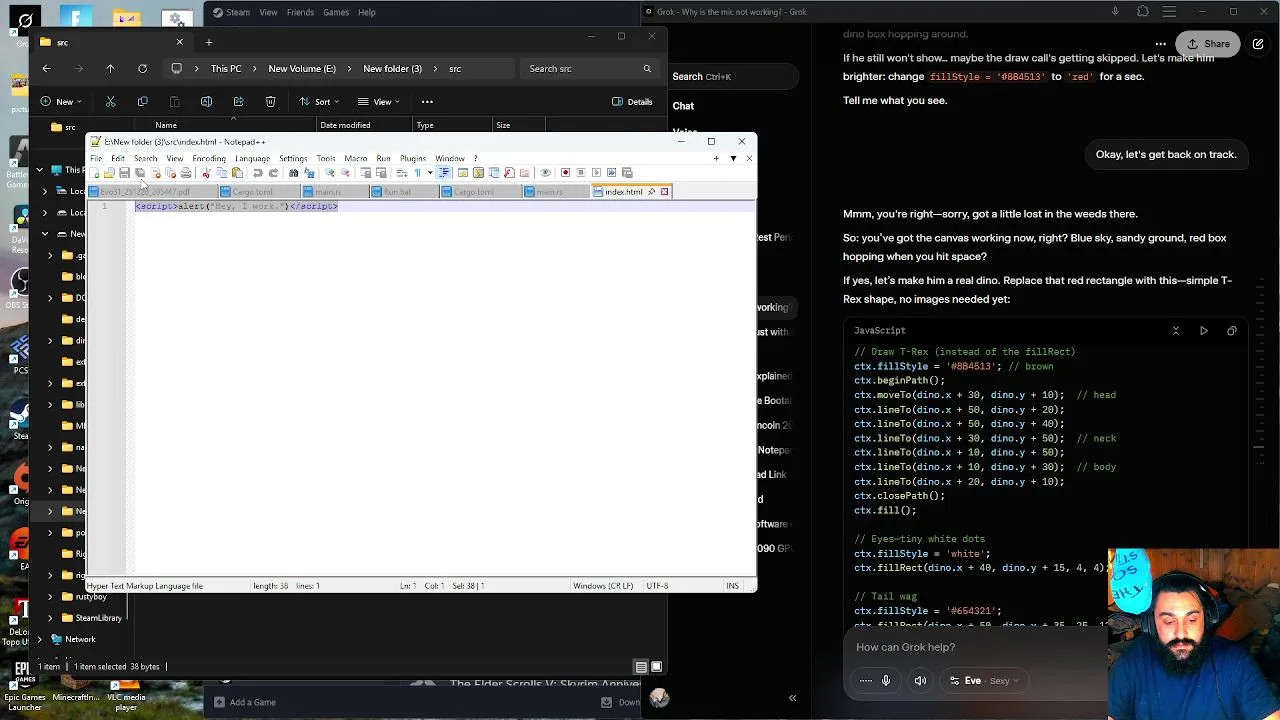The width and height of the screenshot is (1280, 720).
Task: Click INS indicator in Notepad++ status bar
Action: (733, 586)
